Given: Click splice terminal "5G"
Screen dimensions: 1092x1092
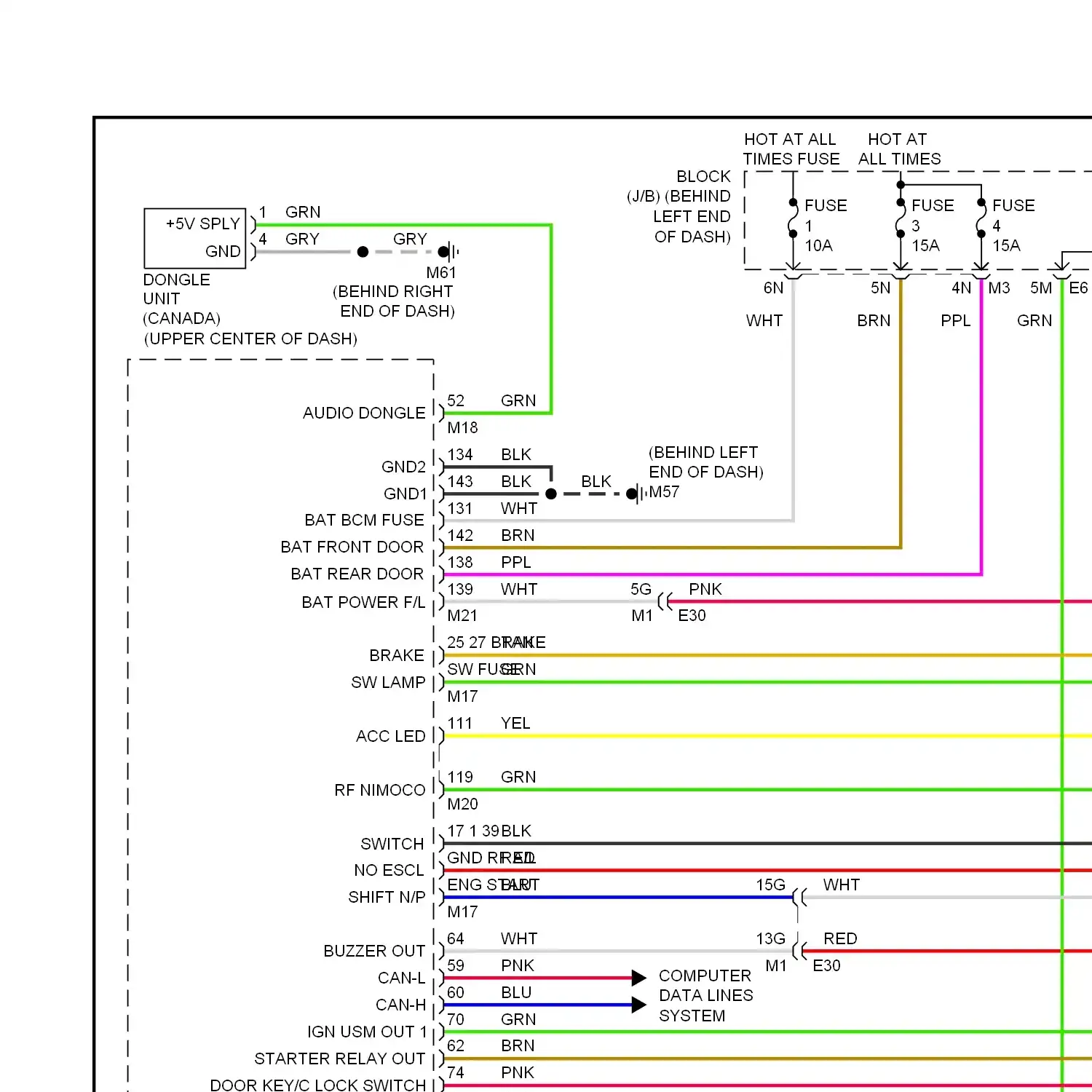Looking at the screenshot, I should 641,590.
